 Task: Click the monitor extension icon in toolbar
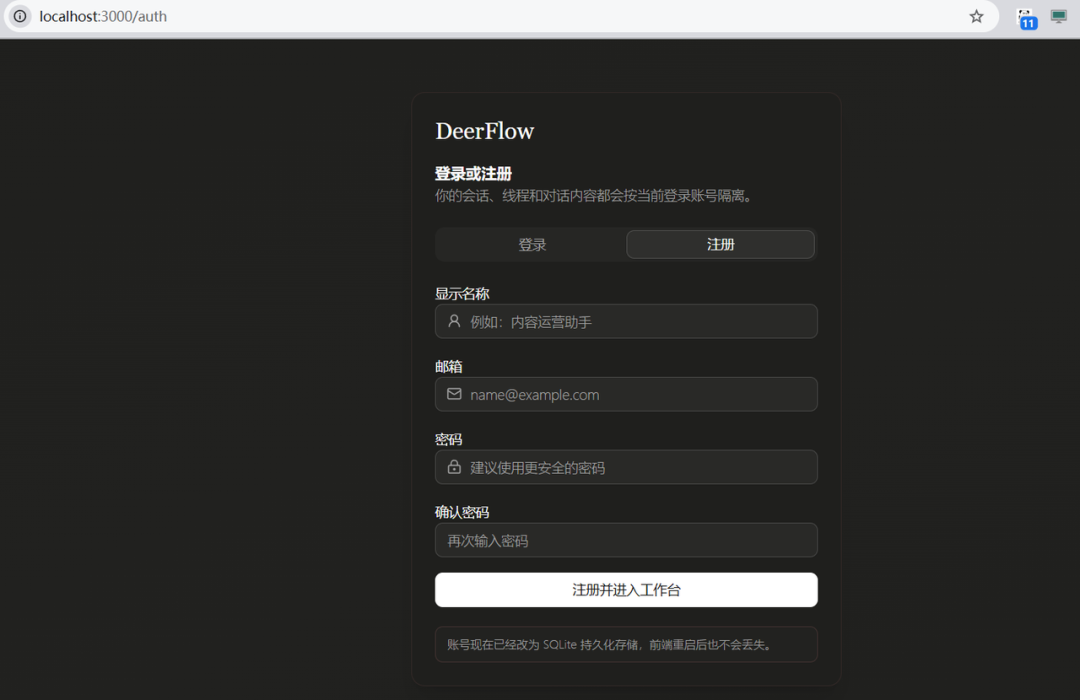1059,17
